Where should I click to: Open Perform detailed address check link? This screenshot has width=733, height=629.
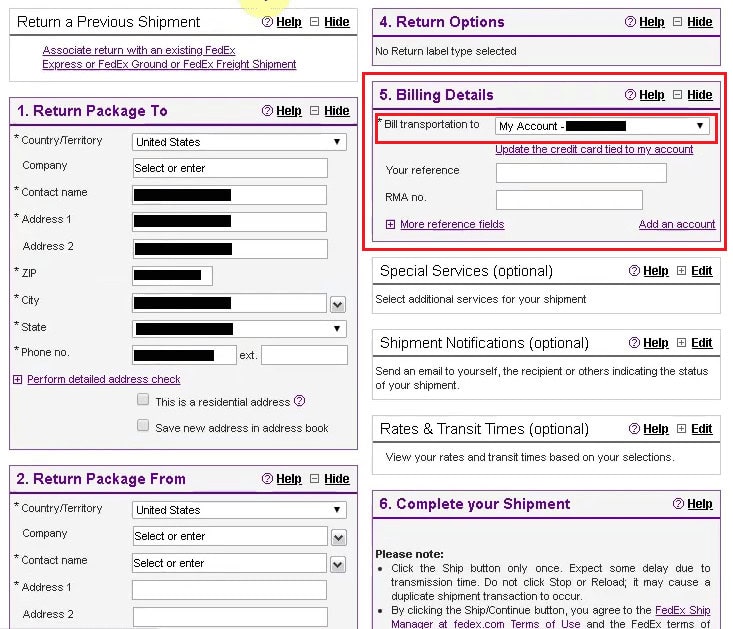pos(104,379)
